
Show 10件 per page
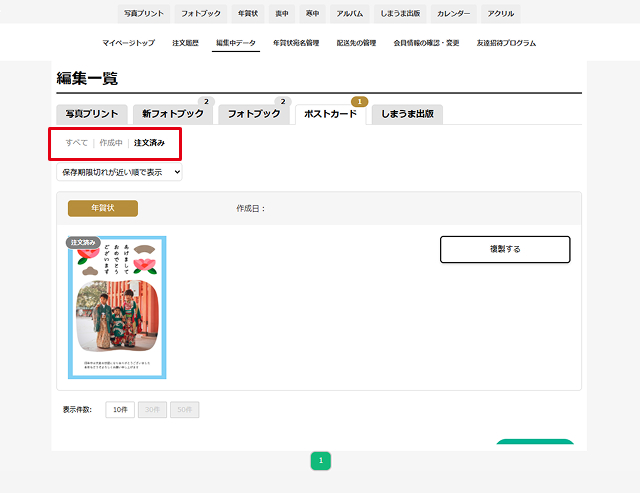[x=120, y=410]
